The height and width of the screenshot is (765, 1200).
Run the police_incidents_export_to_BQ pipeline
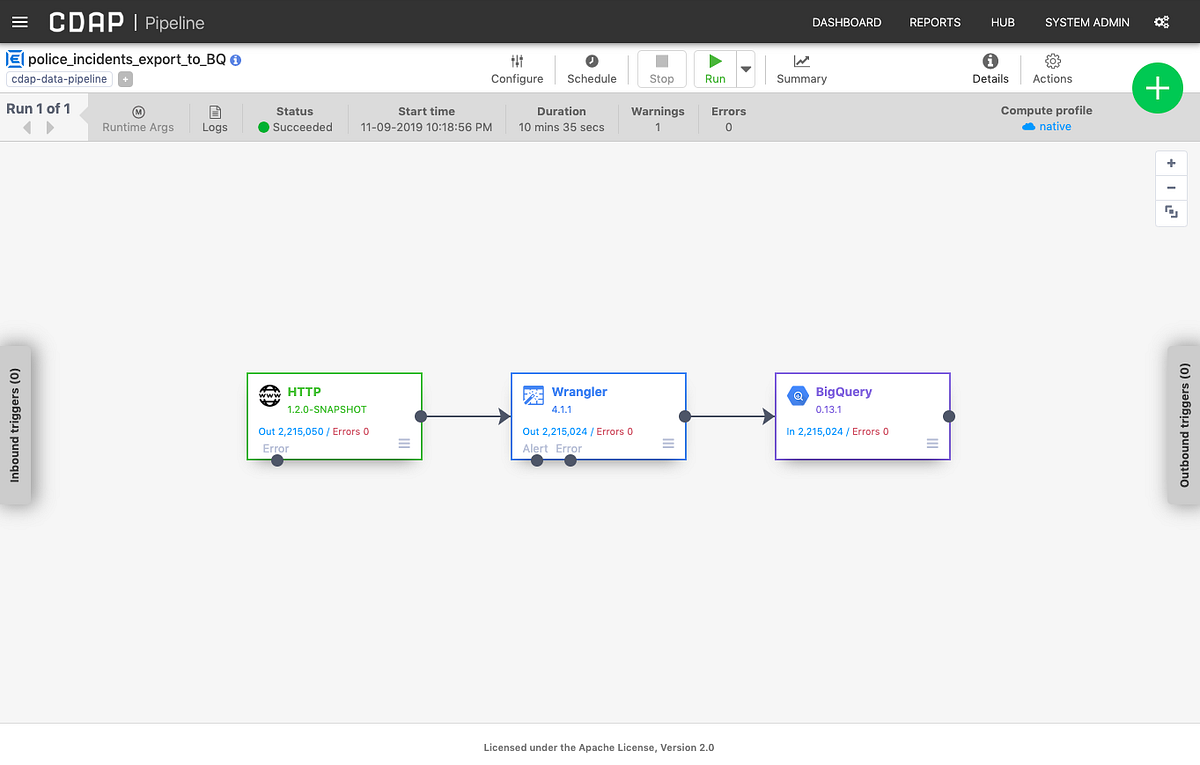(x=714, y=68)
